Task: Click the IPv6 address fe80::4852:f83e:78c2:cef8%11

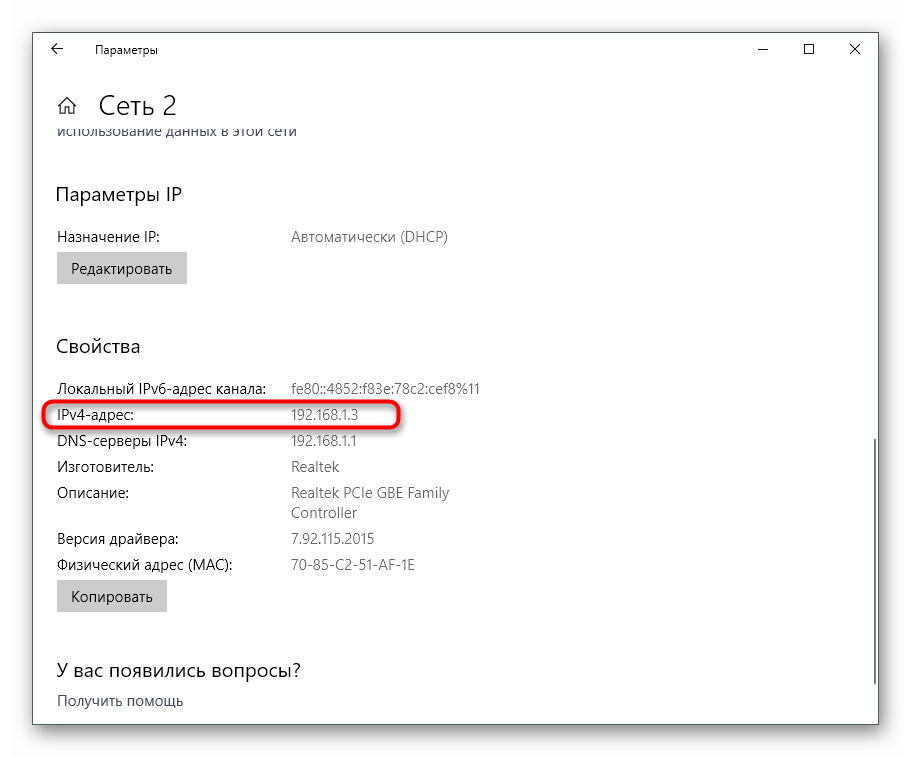Action: (385, 389)
